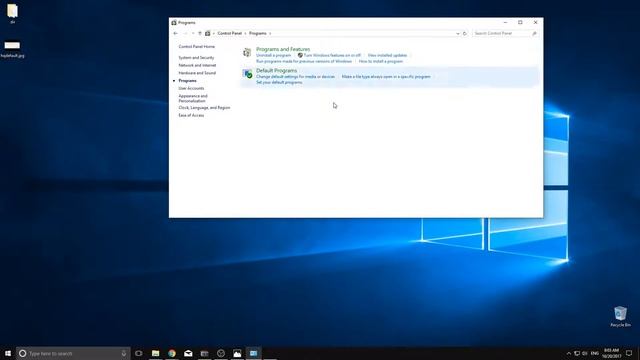Open Clock, Language, and Region category
This screenshot has height=360, width=640.
(x=204, y=108)
